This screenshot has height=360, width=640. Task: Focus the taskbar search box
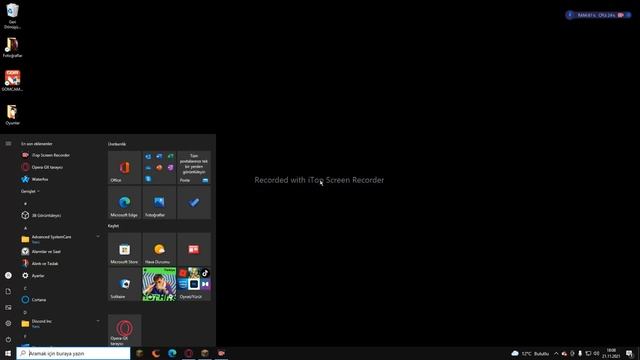click(x=73, y=353)
